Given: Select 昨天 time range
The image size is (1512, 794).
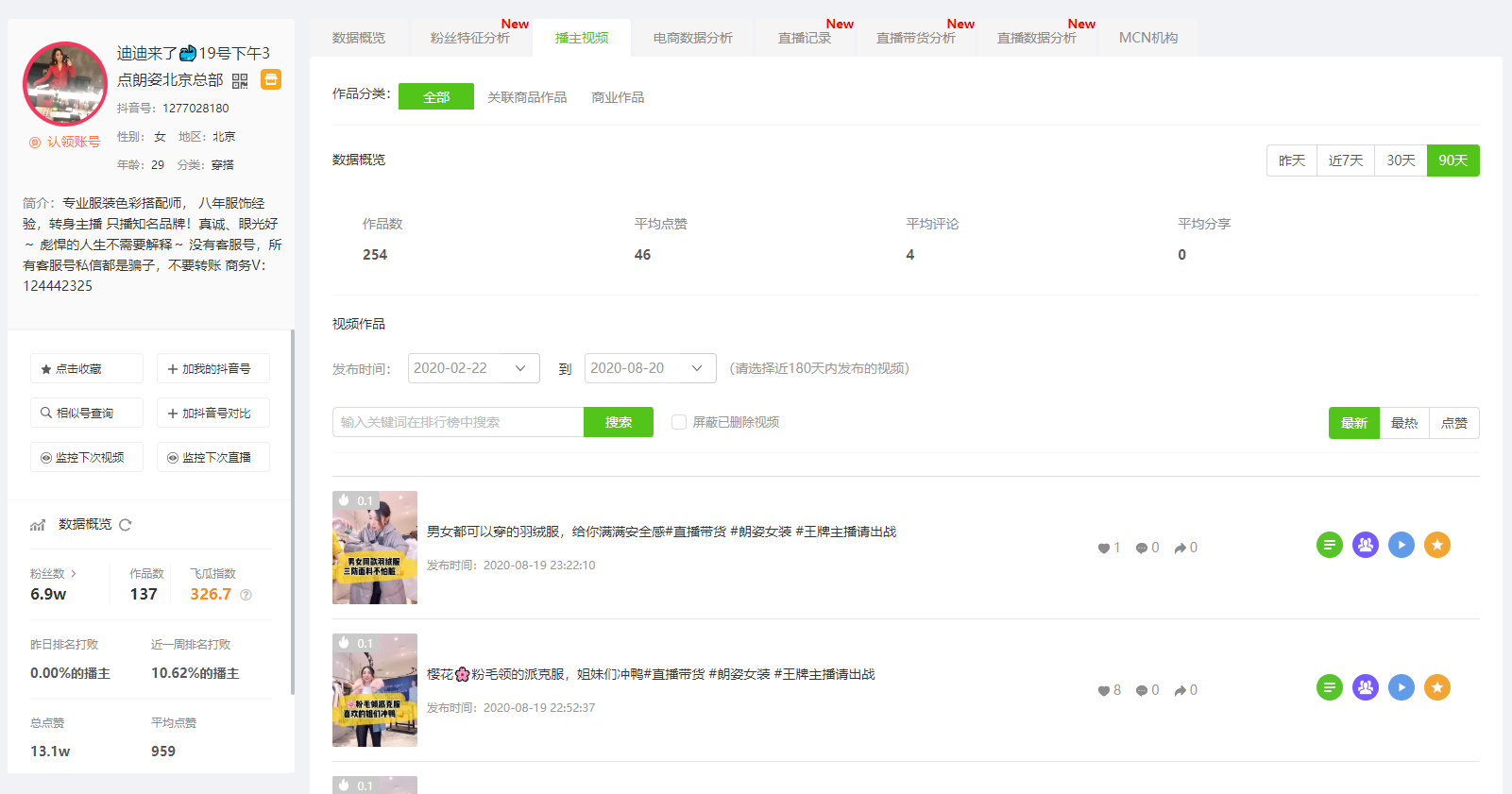Looking at the screenshot, I should [x=1292, y=160].
